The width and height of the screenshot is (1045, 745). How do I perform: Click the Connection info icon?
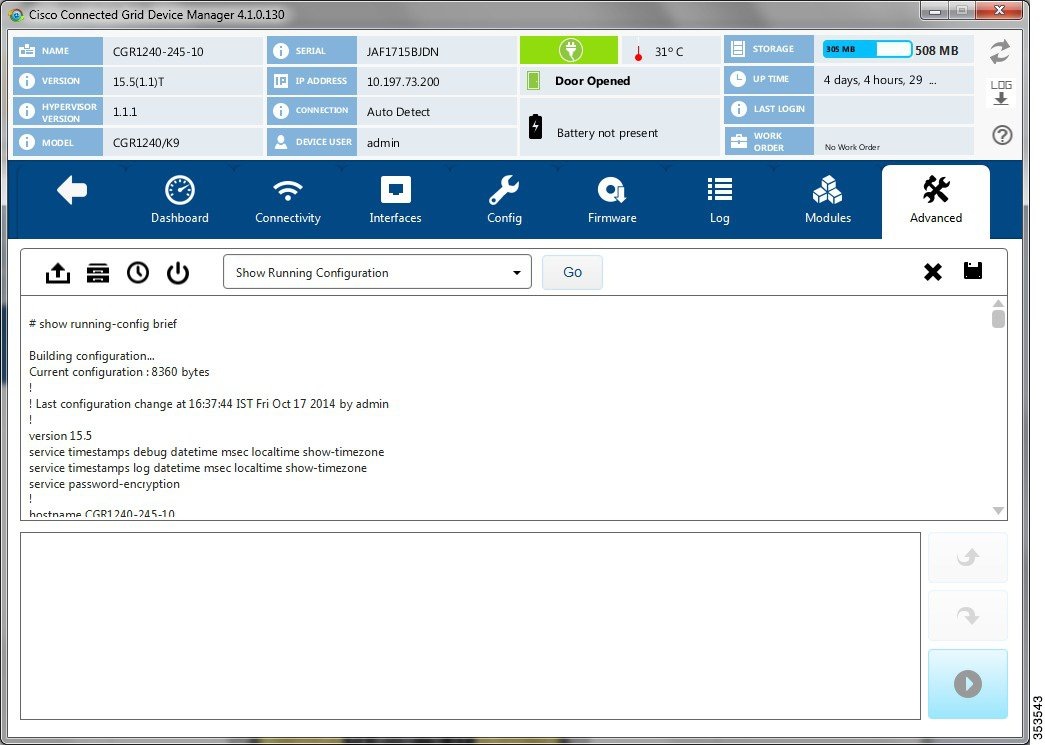pos(281,111)
